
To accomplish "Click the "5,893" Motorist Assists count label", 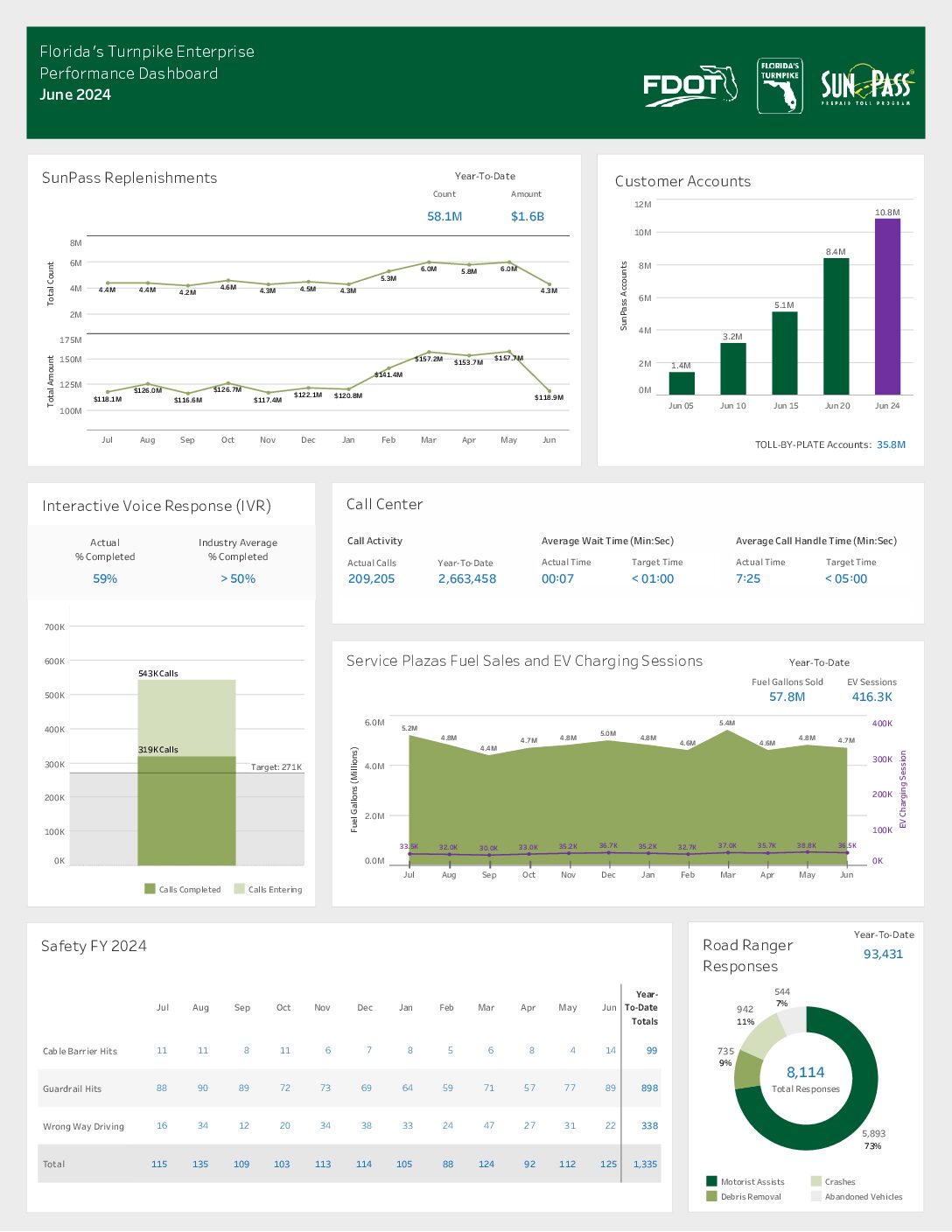I will coord(873,1133).
